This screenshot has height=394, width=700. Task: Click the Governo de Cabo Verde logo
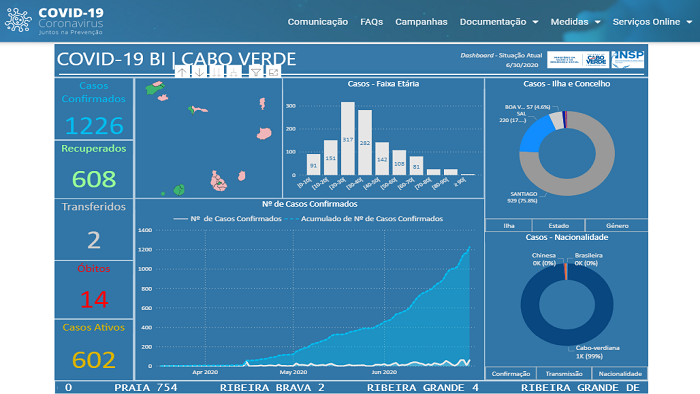click(597, 59)
